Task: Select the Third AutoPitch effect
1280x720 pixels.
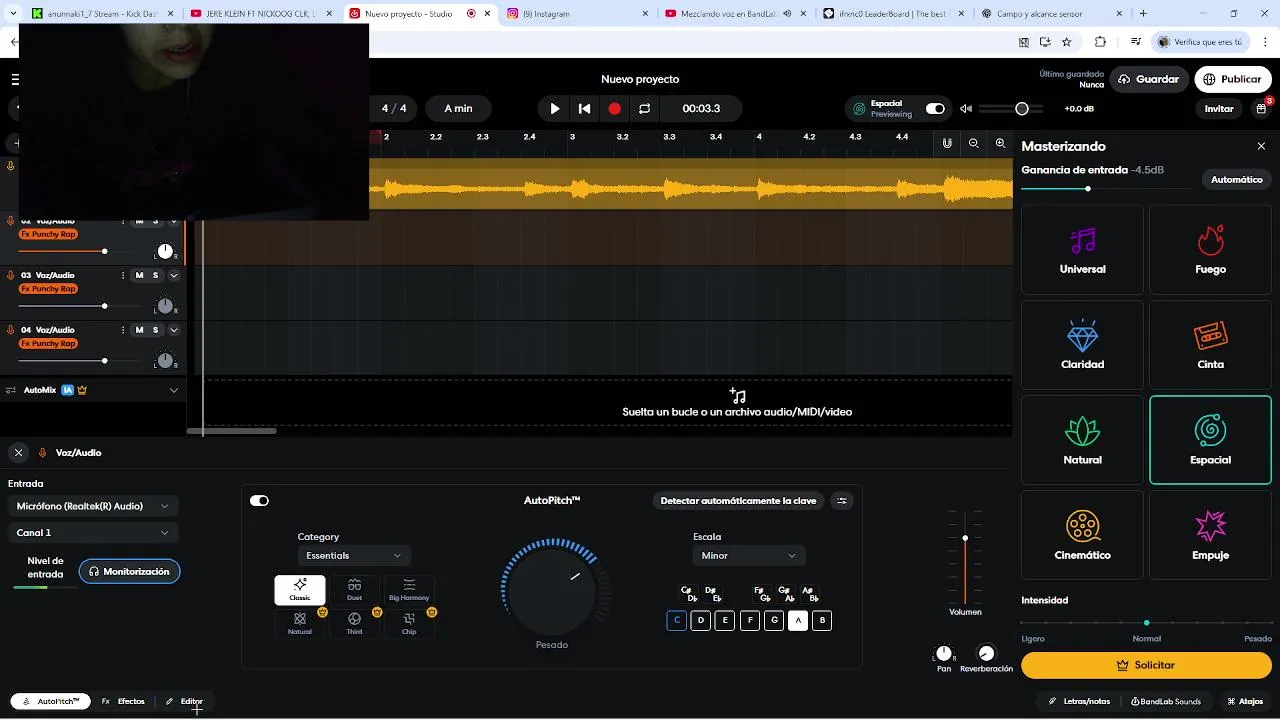Action: [x=354, y=623]
